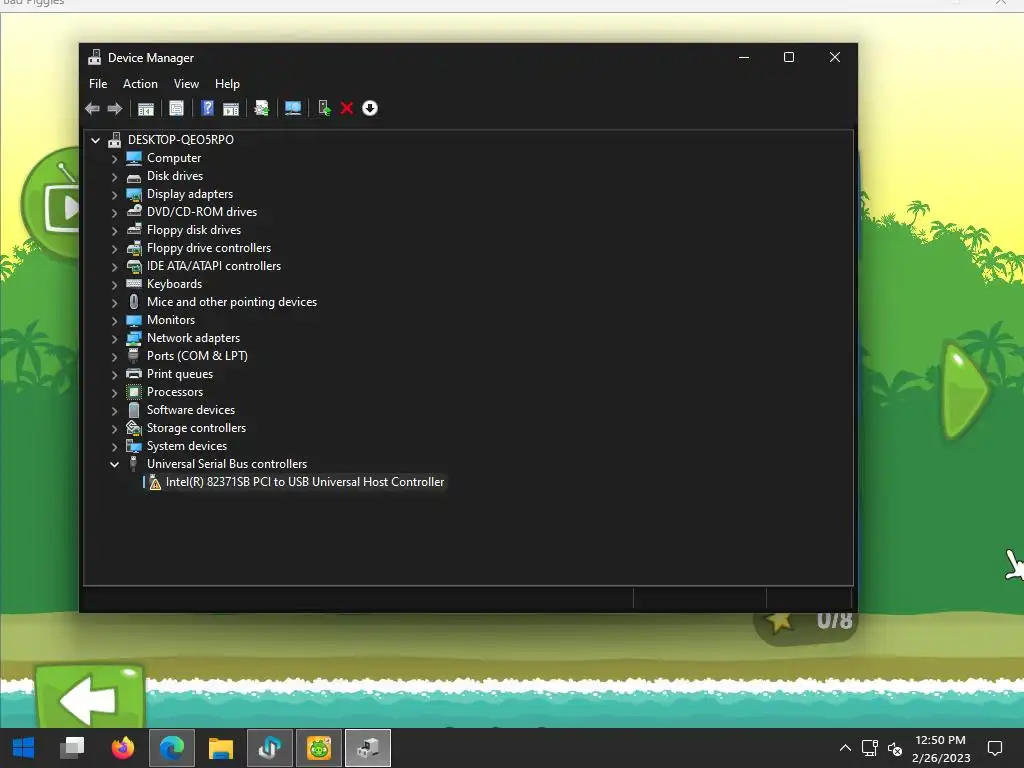Expand the Network adapters category
This screenshot has height=768, width=1024.
click(x=115, y=339)
